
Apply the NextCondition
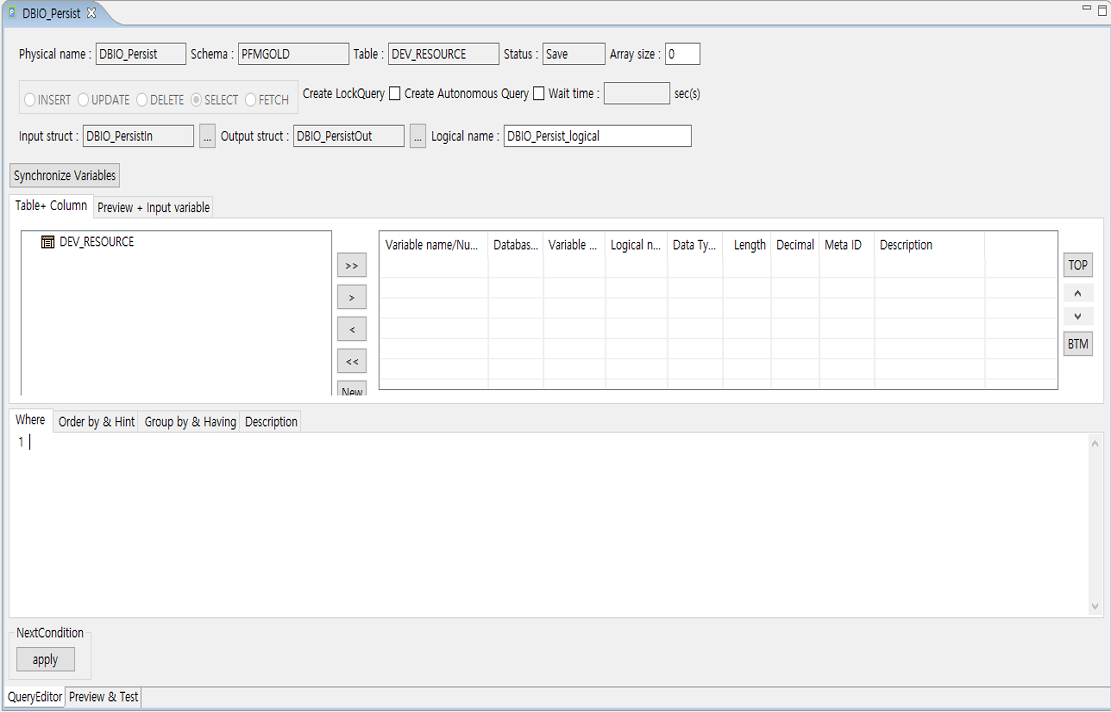(x=44, y=659)
